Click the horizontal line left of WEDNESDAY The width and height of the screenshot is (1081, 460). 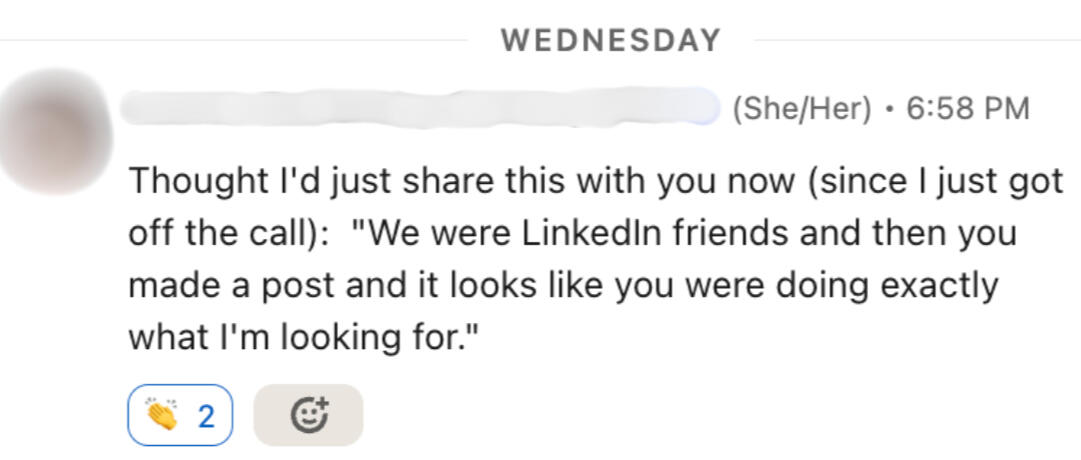click(x=240, y=41)
